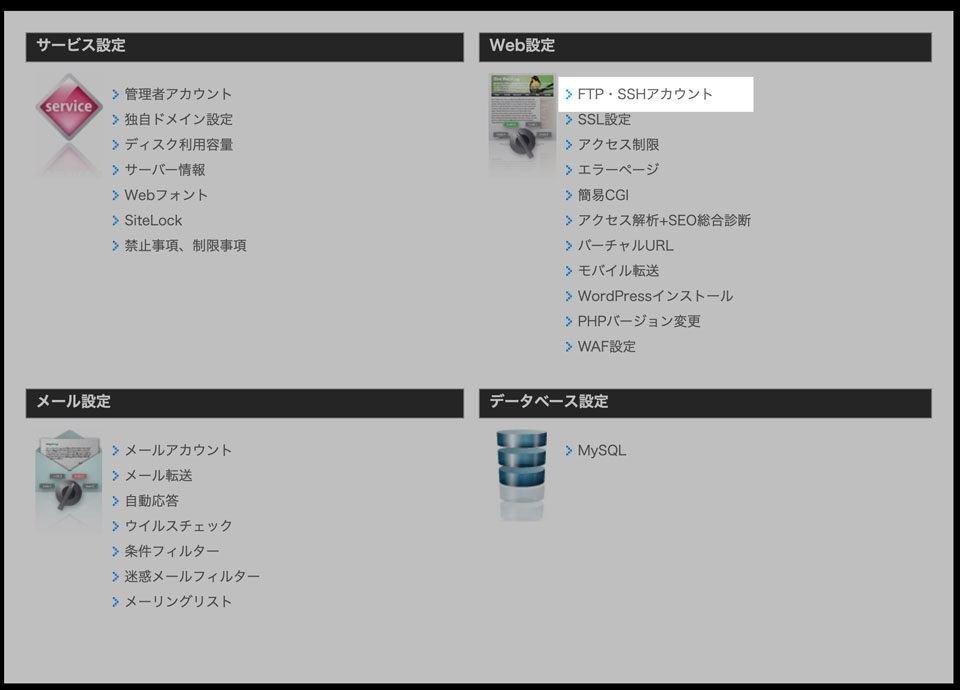Screen dimensions: 960x690
Task: Open 条件フィルター
Action: click(171, 551)
